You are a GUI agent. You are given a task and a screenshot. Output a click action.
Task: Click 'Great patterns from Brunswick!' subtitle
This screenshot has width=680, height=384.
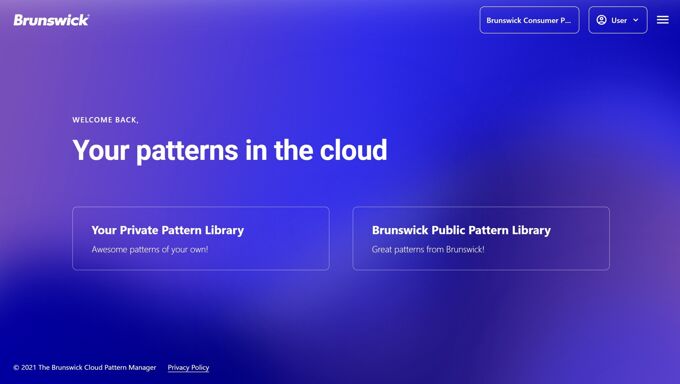pyautogui.click(x=428, y=249)
